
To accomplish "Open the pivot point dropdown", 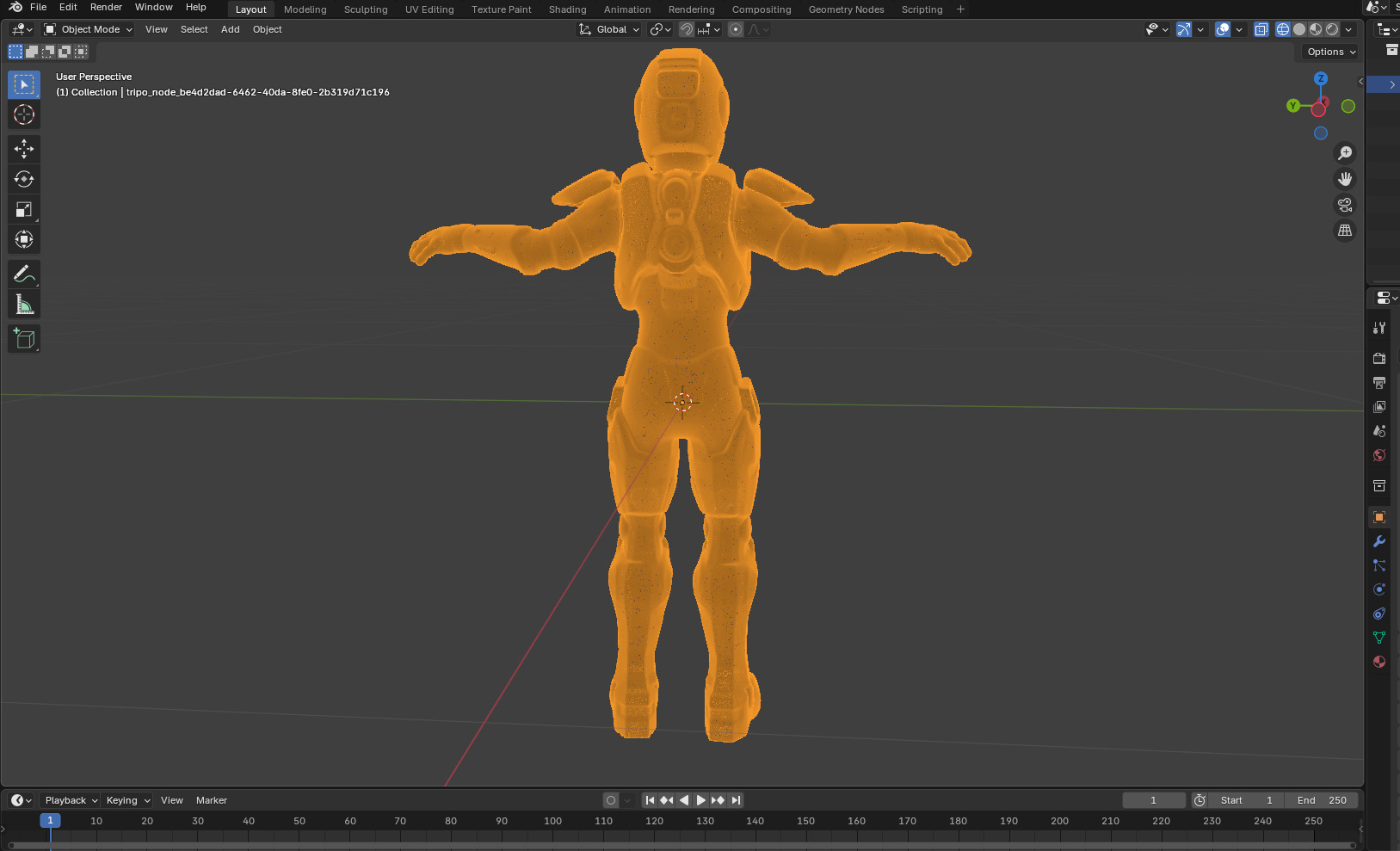I will click(660, 29).
